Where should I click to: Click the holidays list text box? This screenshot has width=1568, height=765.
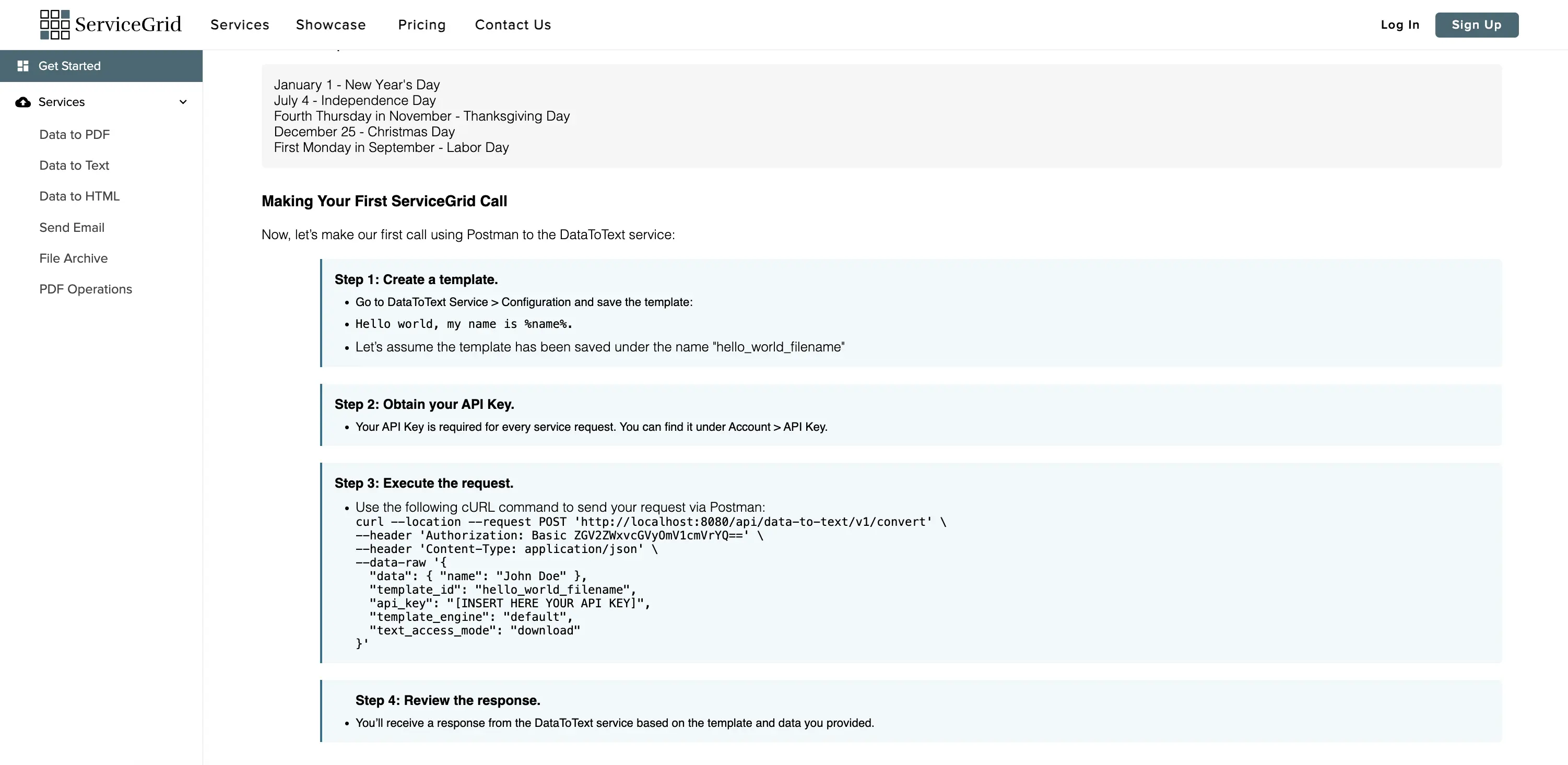pos(881,115)
